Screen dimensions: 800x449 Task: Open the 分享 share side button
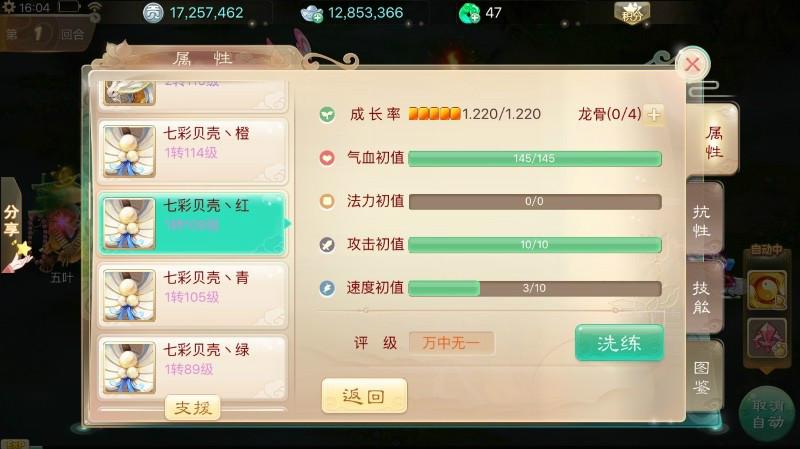12,224
